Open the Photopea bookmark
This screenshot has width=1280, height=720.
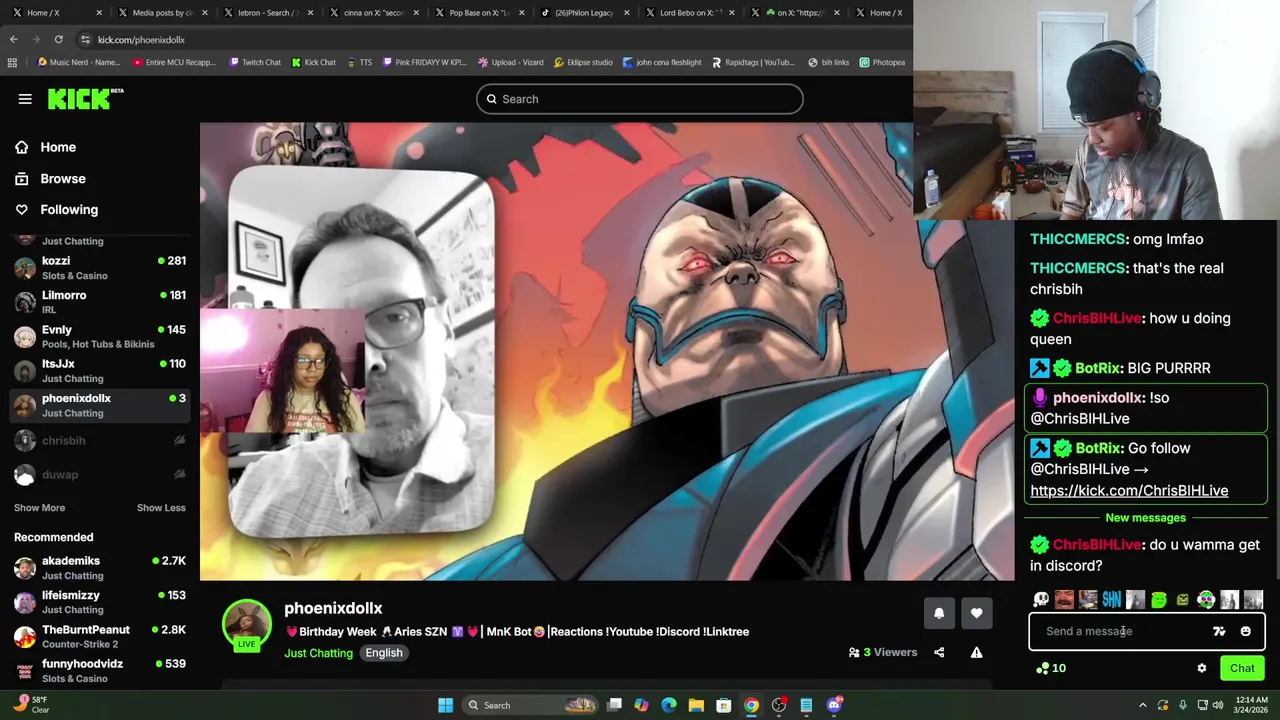[x=882, y=62]
